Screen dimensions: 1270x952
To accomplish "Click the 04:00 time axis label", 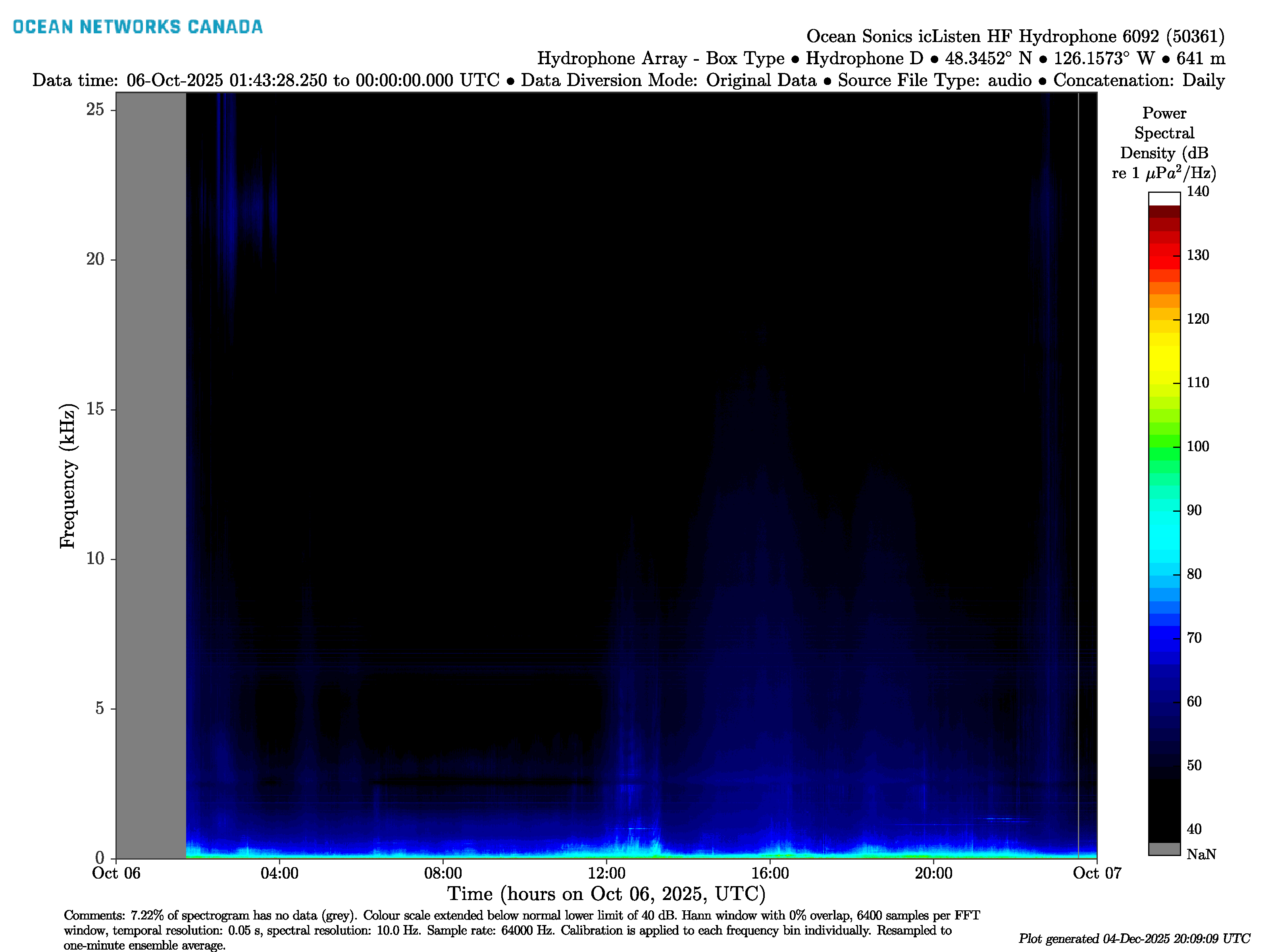I will click(280, 873).
